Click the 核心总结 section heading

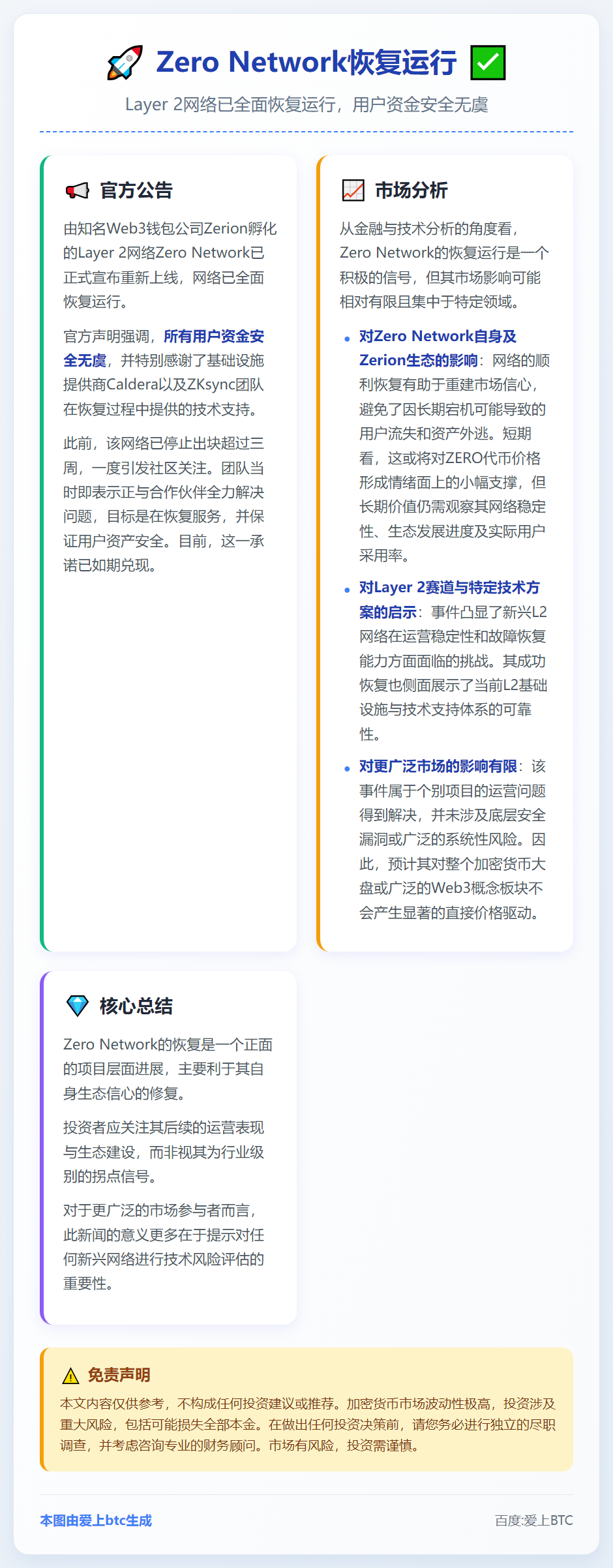(x=136, y=1006)
